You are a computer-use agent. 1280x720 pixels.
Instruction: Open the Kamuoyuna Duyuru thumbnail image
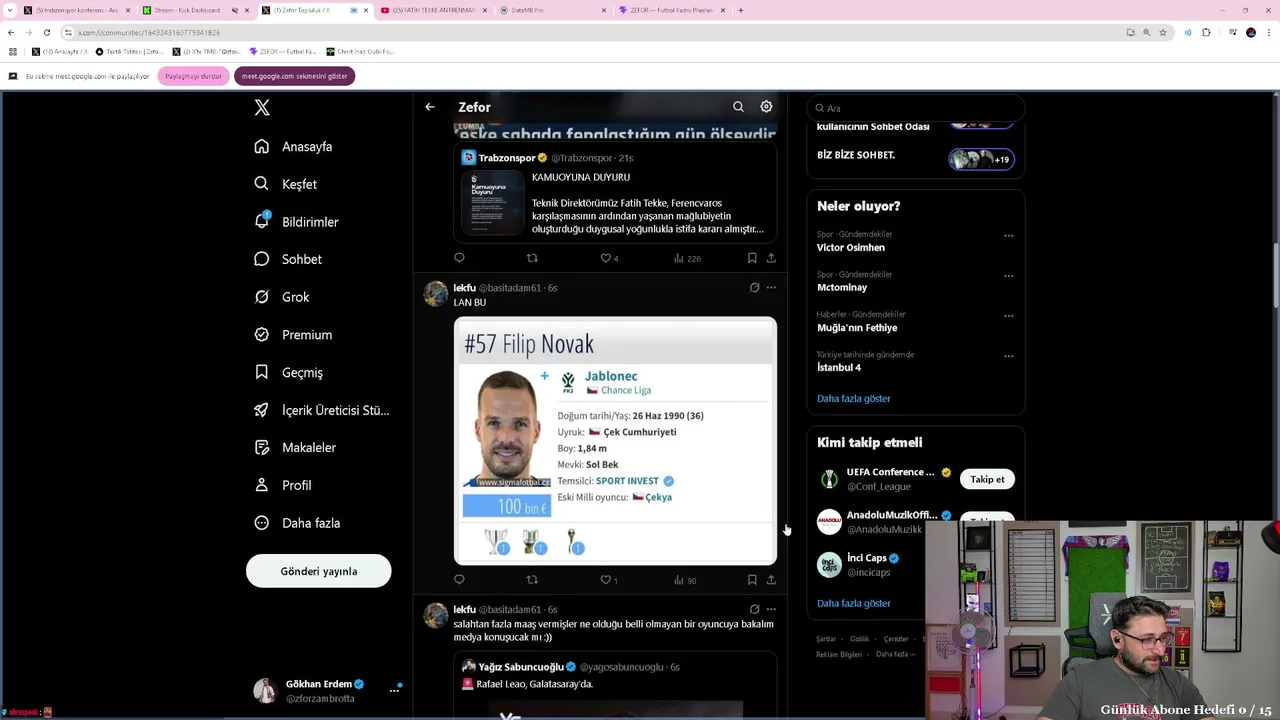point(492,203)
